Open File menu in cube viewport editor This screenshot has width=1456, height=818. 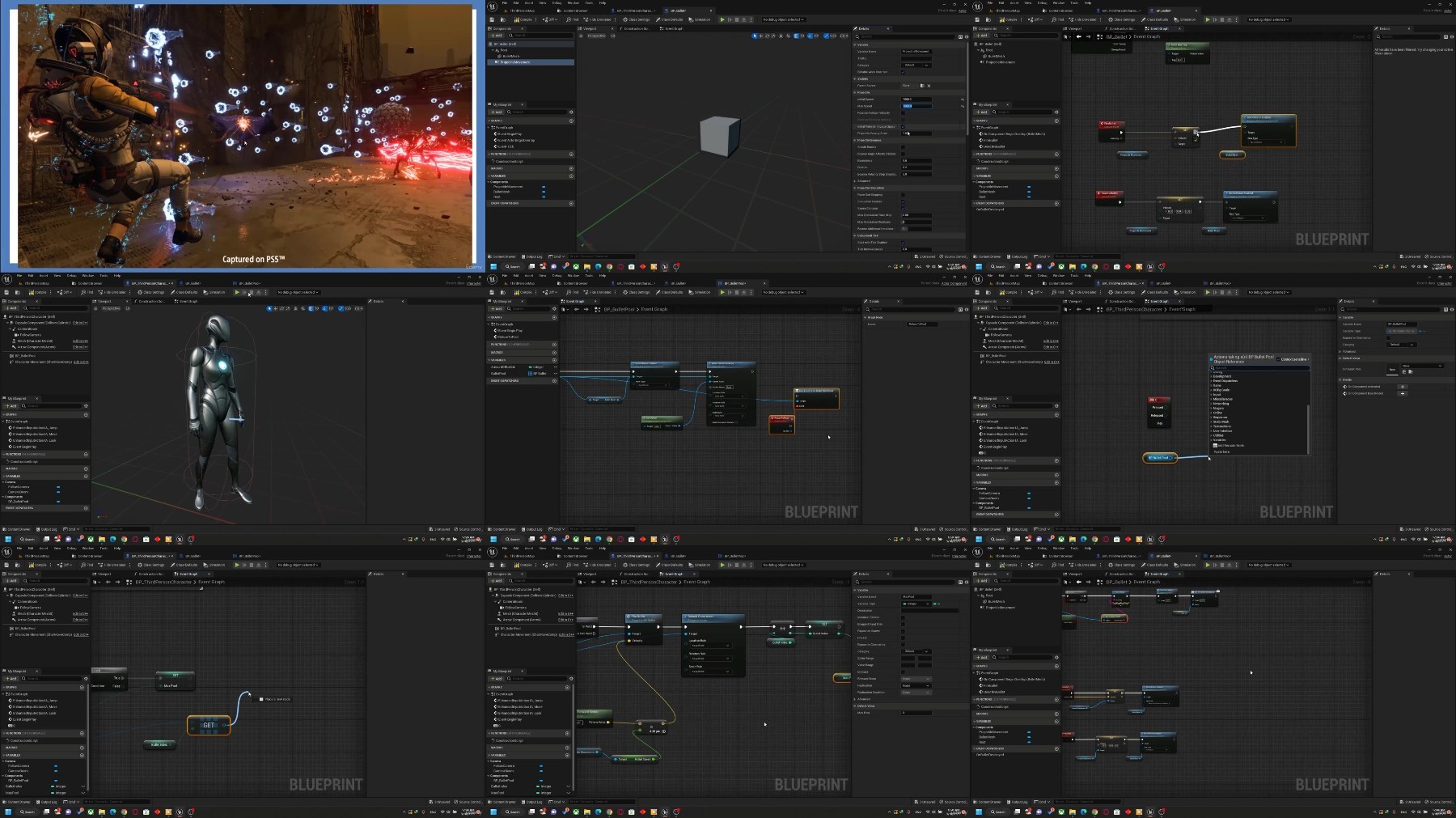[x=505, y=3]
